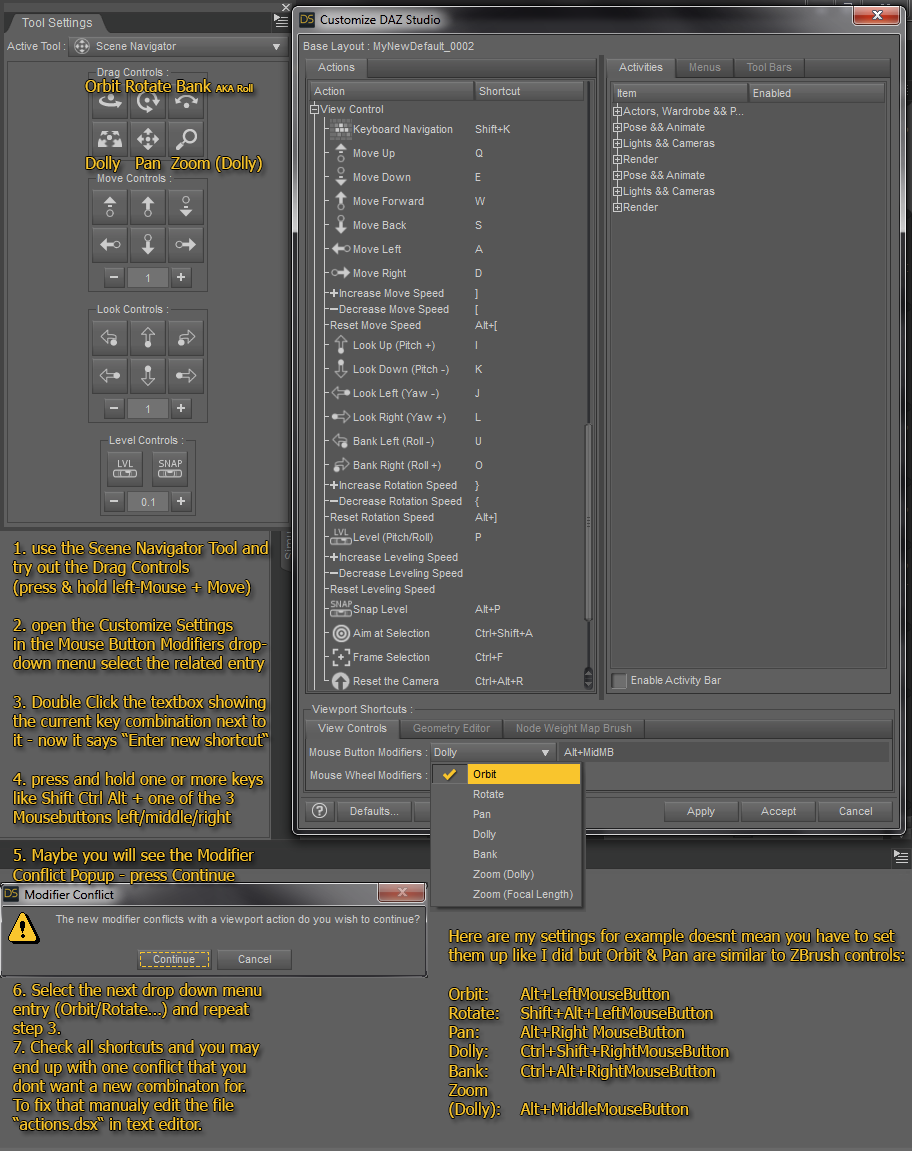The height and width of the screenshot is (1151, 912).
Task: Click the Move Back arrow in Move Controls
Action: (x=148, y=244)
